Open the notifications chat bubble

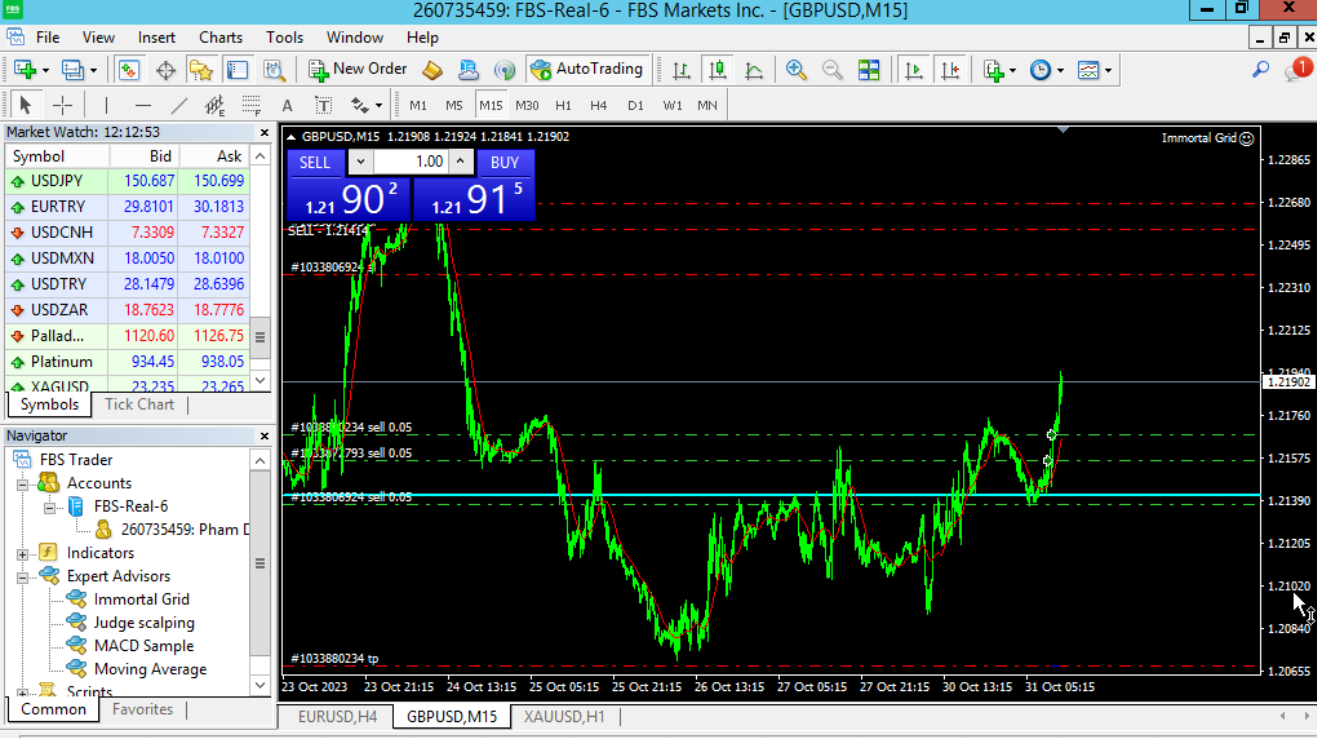(1296, 70)
